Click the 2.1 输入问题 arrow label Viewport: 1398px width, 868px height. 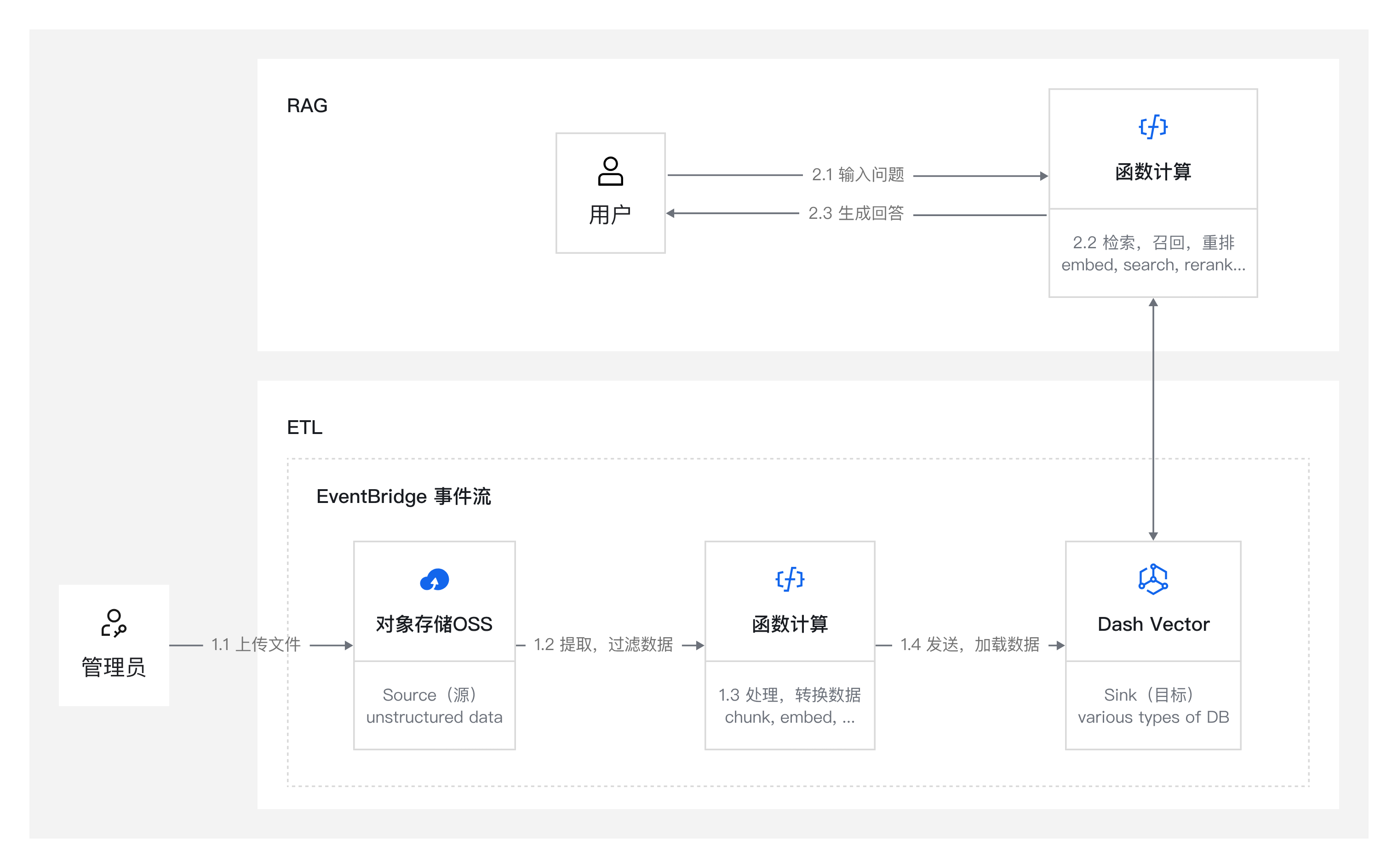click(x=858, y=175)
